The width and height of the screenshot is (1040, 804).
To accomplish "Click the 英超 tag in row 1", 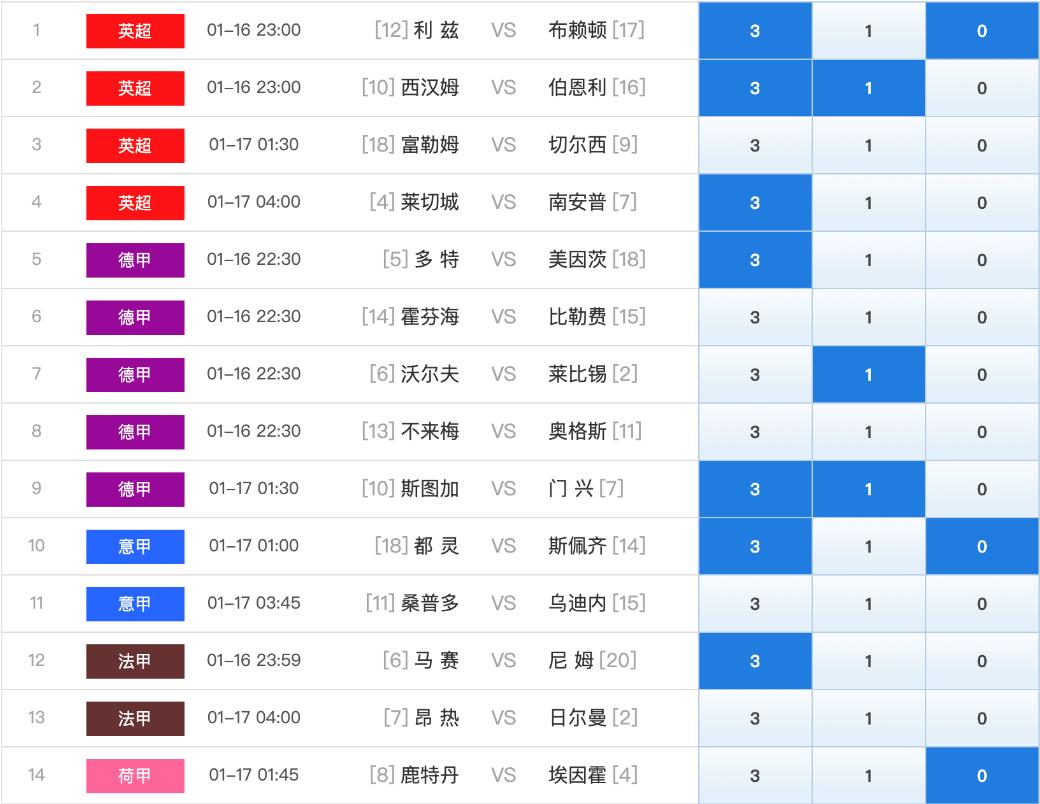I will point(135,31).
